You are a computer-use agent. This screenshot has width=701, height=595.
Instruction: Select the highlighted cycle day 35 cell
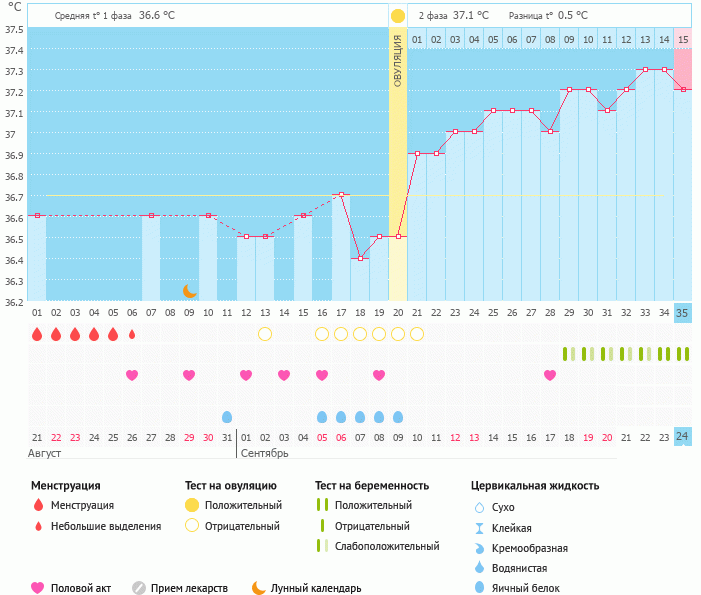[x=682, y=313]
